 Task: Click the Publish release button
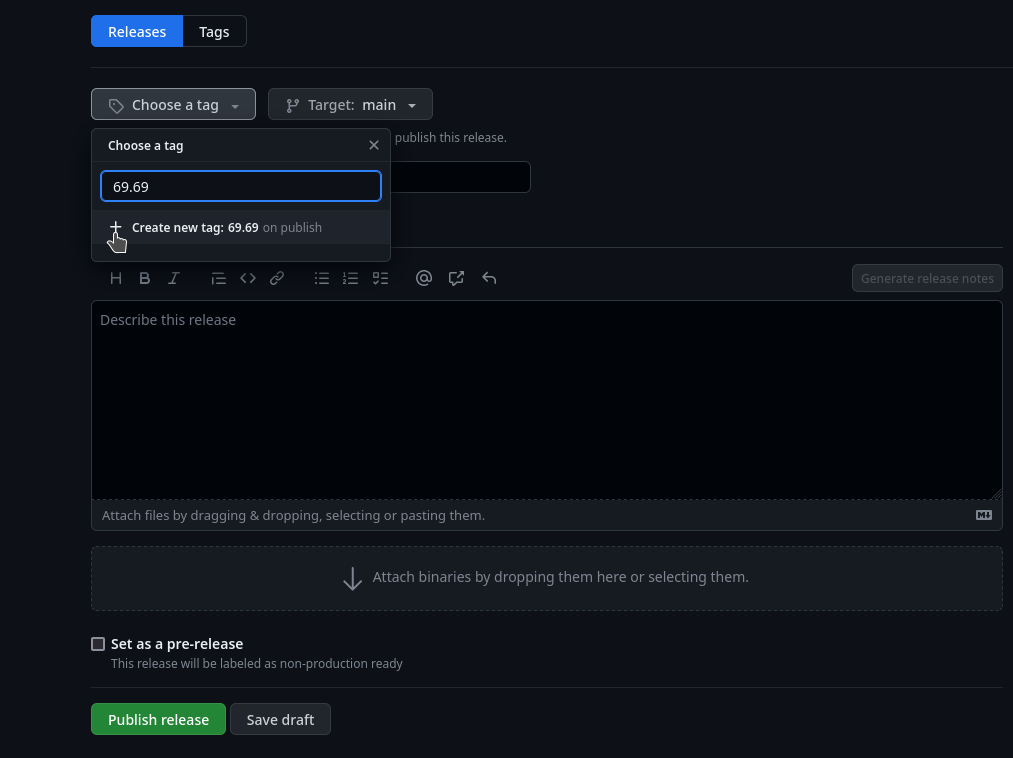tap(158, 720)
